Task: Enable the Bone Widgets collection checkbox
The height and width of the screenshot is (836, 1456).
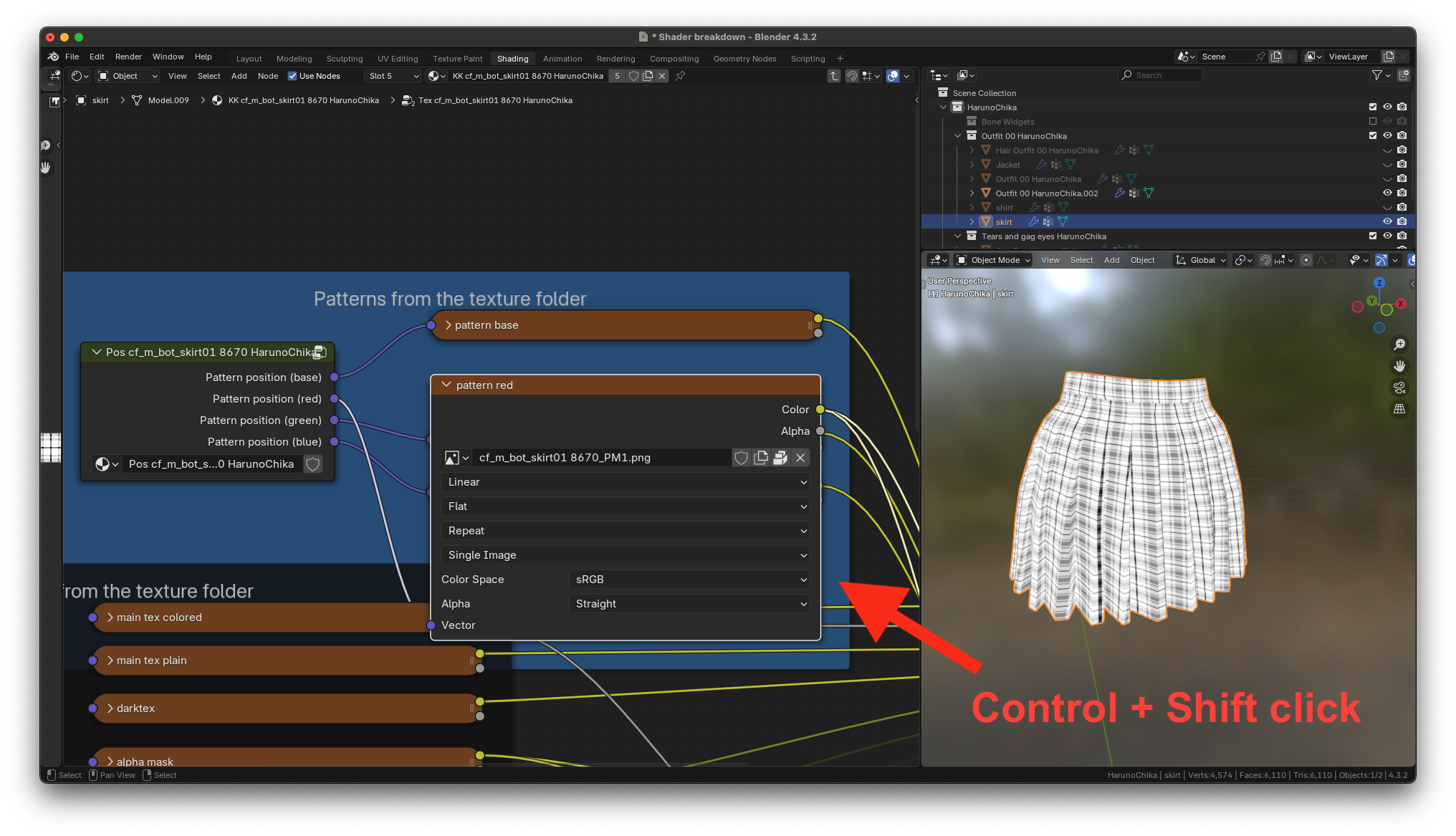Action: click(x=1373, y=122)
